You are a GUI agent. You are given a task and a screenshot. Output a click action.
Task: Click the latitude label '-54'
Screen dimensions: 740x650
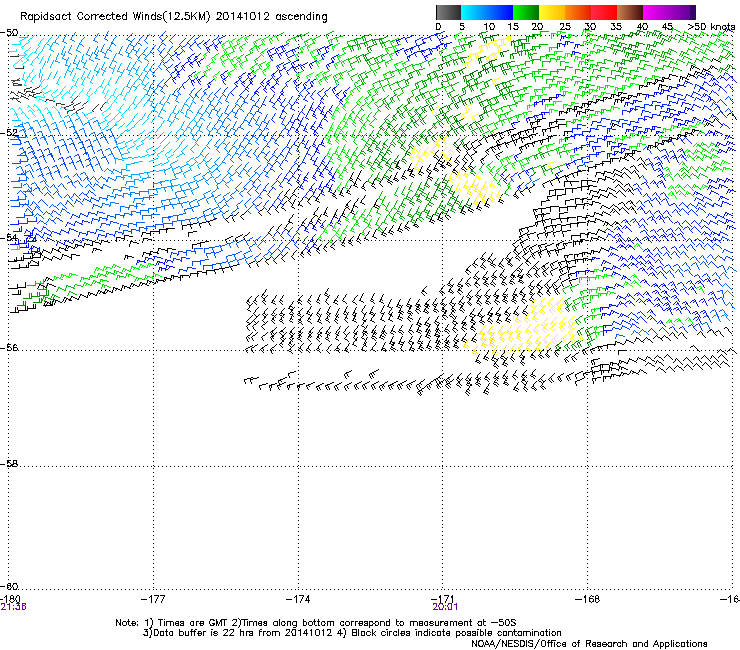tap(9, 237)
